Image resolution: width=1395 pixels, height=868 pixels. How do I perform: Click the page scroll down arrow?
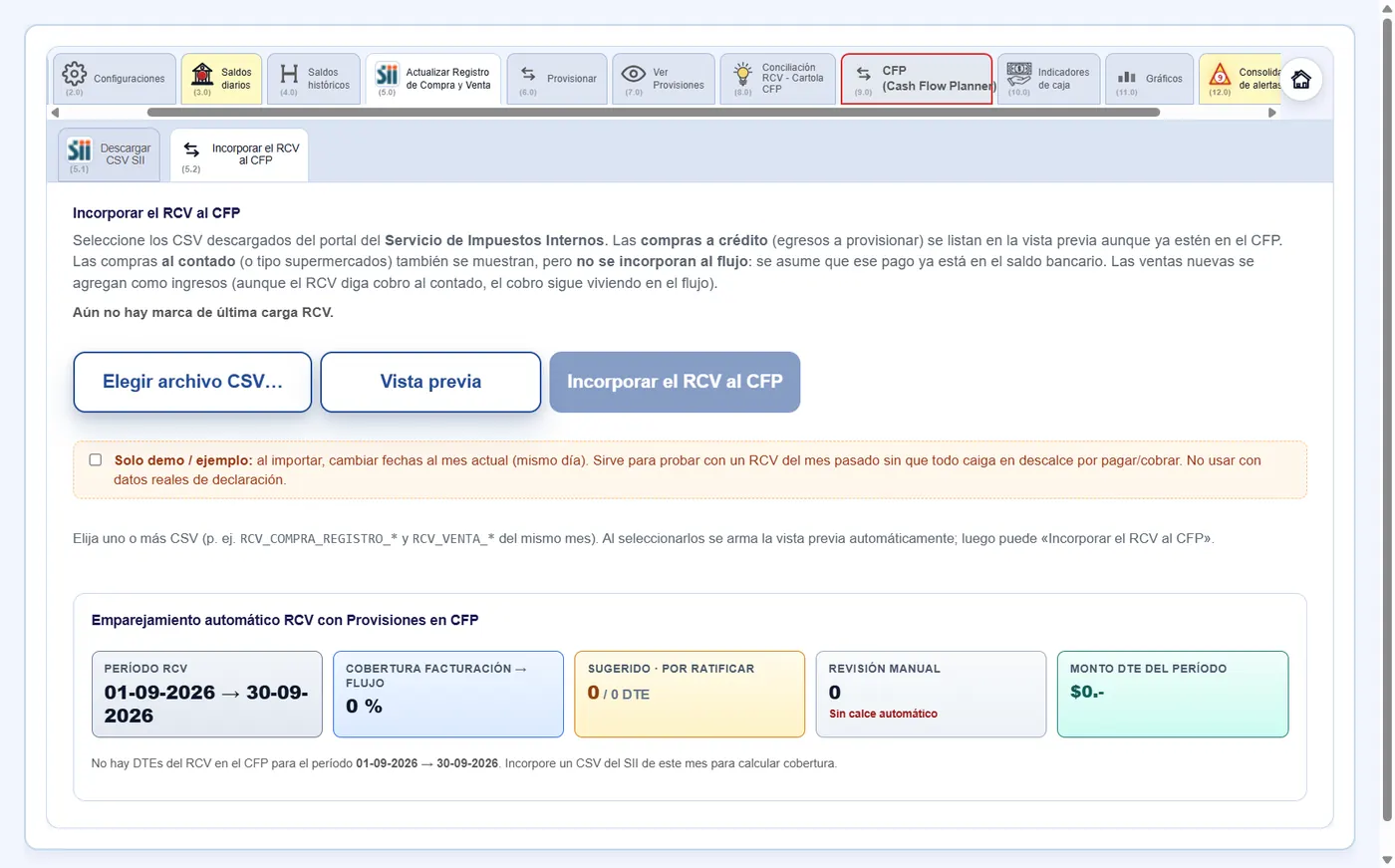pyautogui.click(x=1387, y=859)
